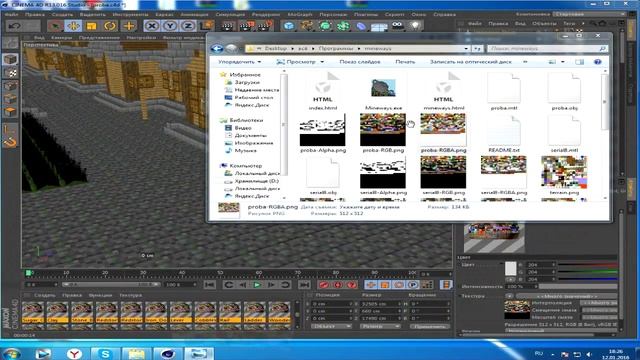Go to end of animation
The width and height of the screenshot is (640, 360).
[304, 284]
